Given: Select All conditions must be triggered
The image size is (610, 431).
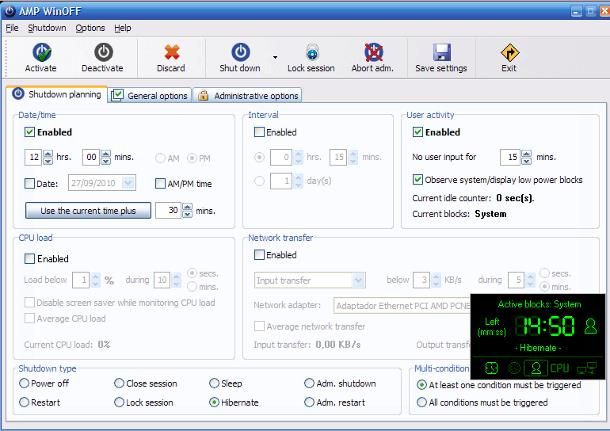Looking at the screenshot, I should pos(421,402).
